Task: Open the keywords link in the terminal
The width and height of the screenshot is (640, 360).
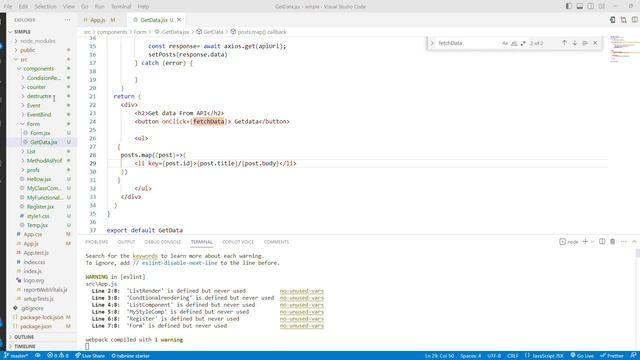Action: (145, 256)
